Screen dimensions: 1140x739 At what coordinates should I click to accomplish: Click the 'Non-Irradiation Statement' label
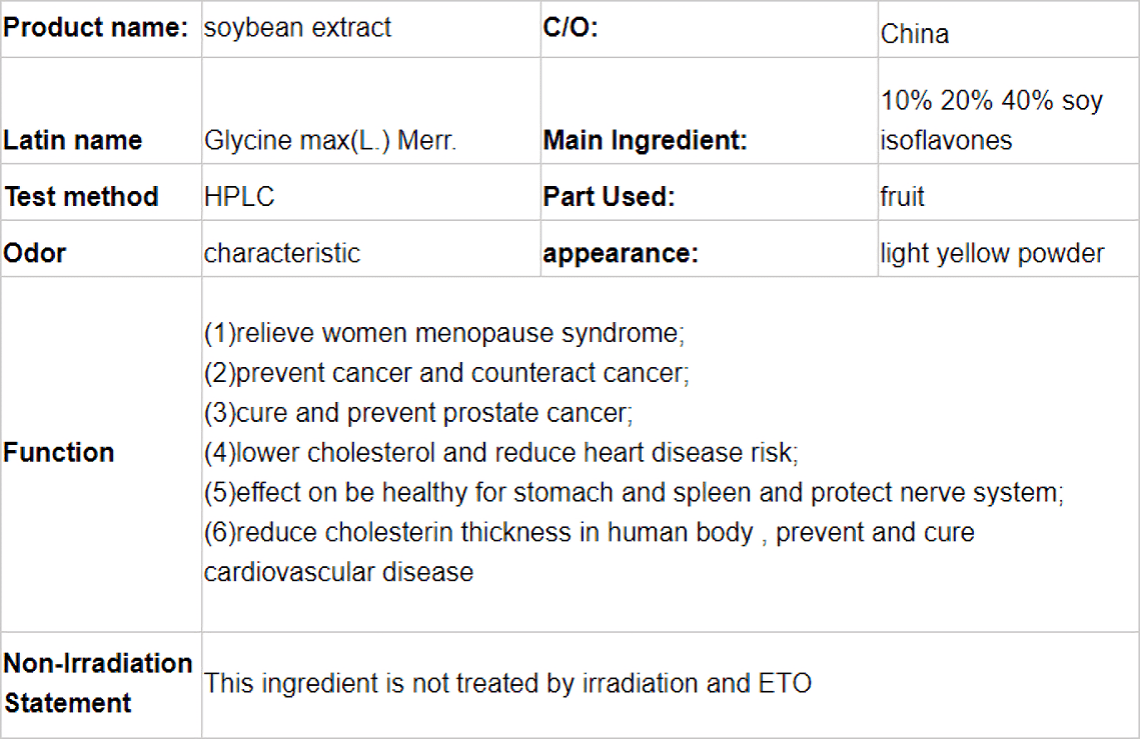(97, 683)
